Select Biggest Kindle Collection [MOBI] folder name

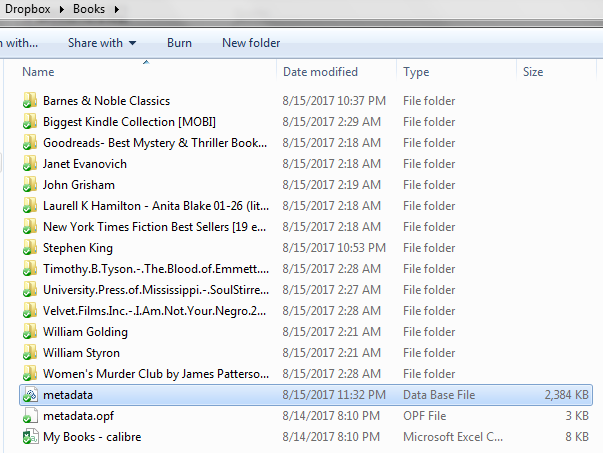(129, 122)
